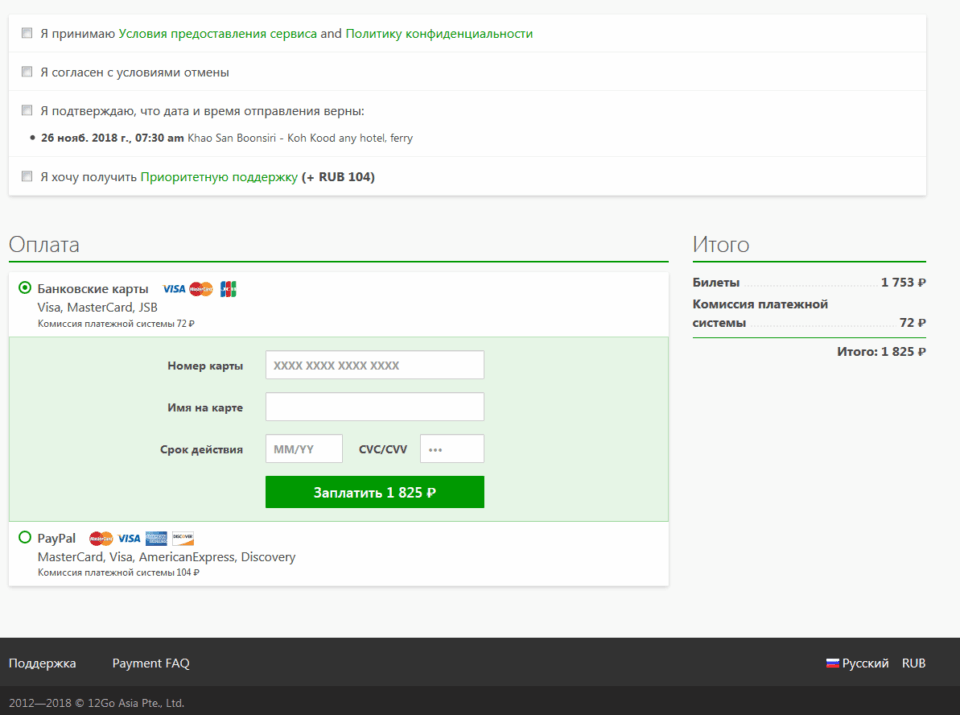Open the Русский language selector
The height and width of the screenshot is (715, 960).
pyautogui.click(x=865, y=663)
